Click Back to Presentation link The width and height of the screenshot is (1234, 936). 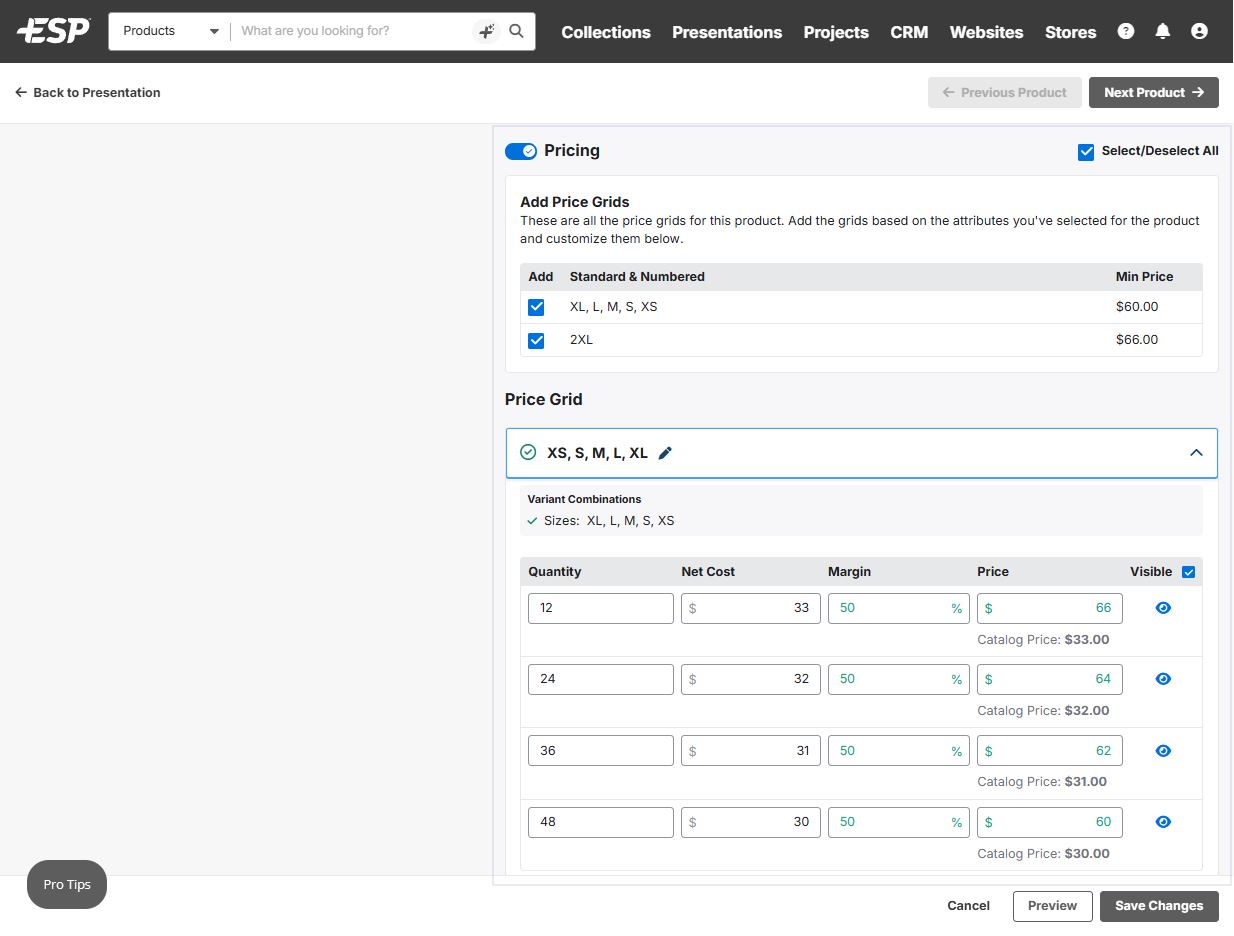88,92
